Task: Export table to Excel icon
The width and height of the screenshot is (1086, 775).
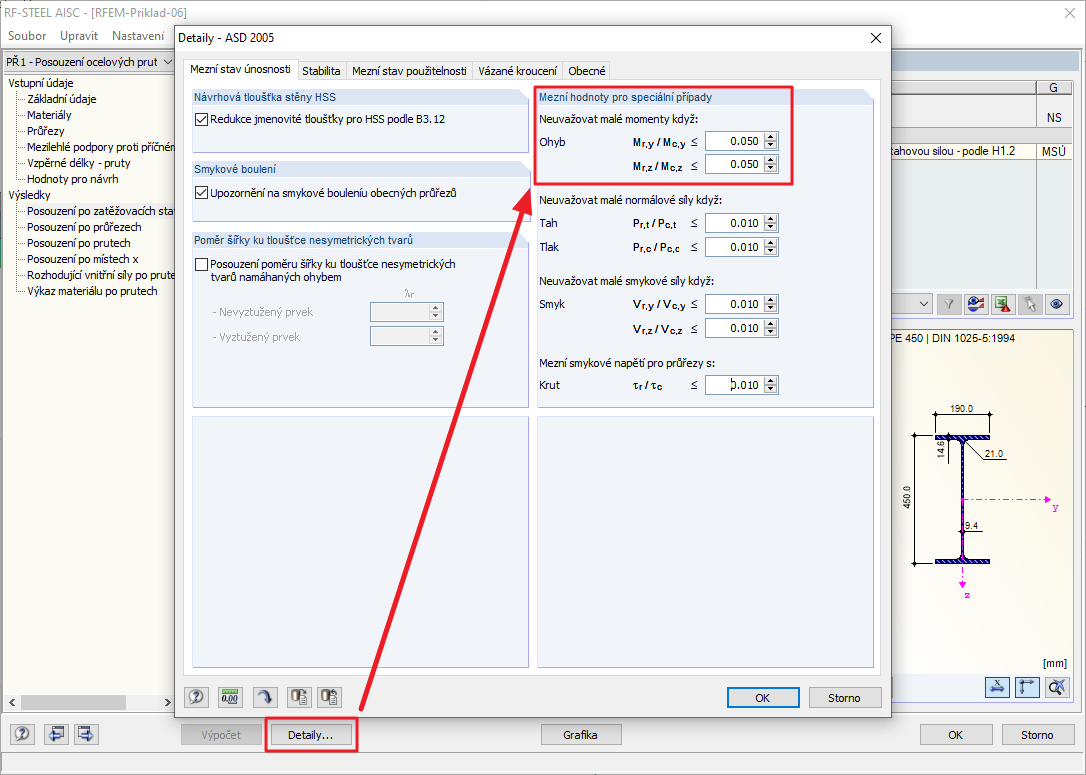Action: pos(1003,304)
